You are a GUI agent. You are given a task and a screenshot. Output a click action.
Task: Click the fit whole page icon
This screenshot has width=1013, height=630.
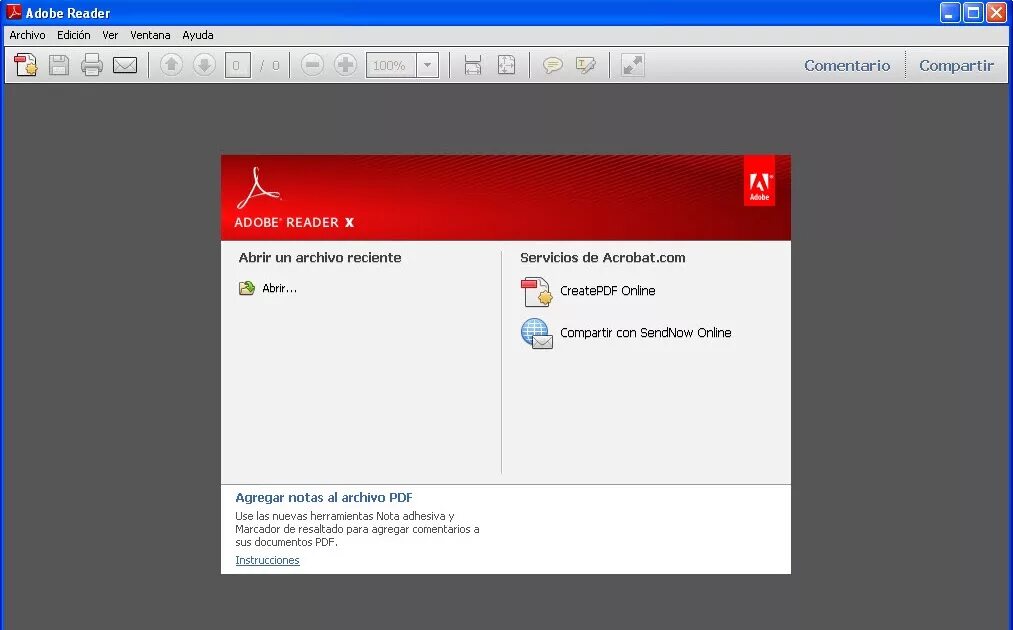(x=506, y=65)
